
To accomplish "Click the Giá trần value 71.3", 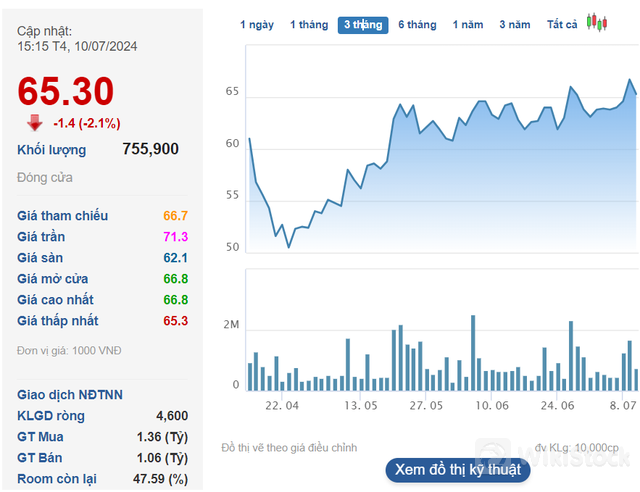I will click(x=175, y=237).
